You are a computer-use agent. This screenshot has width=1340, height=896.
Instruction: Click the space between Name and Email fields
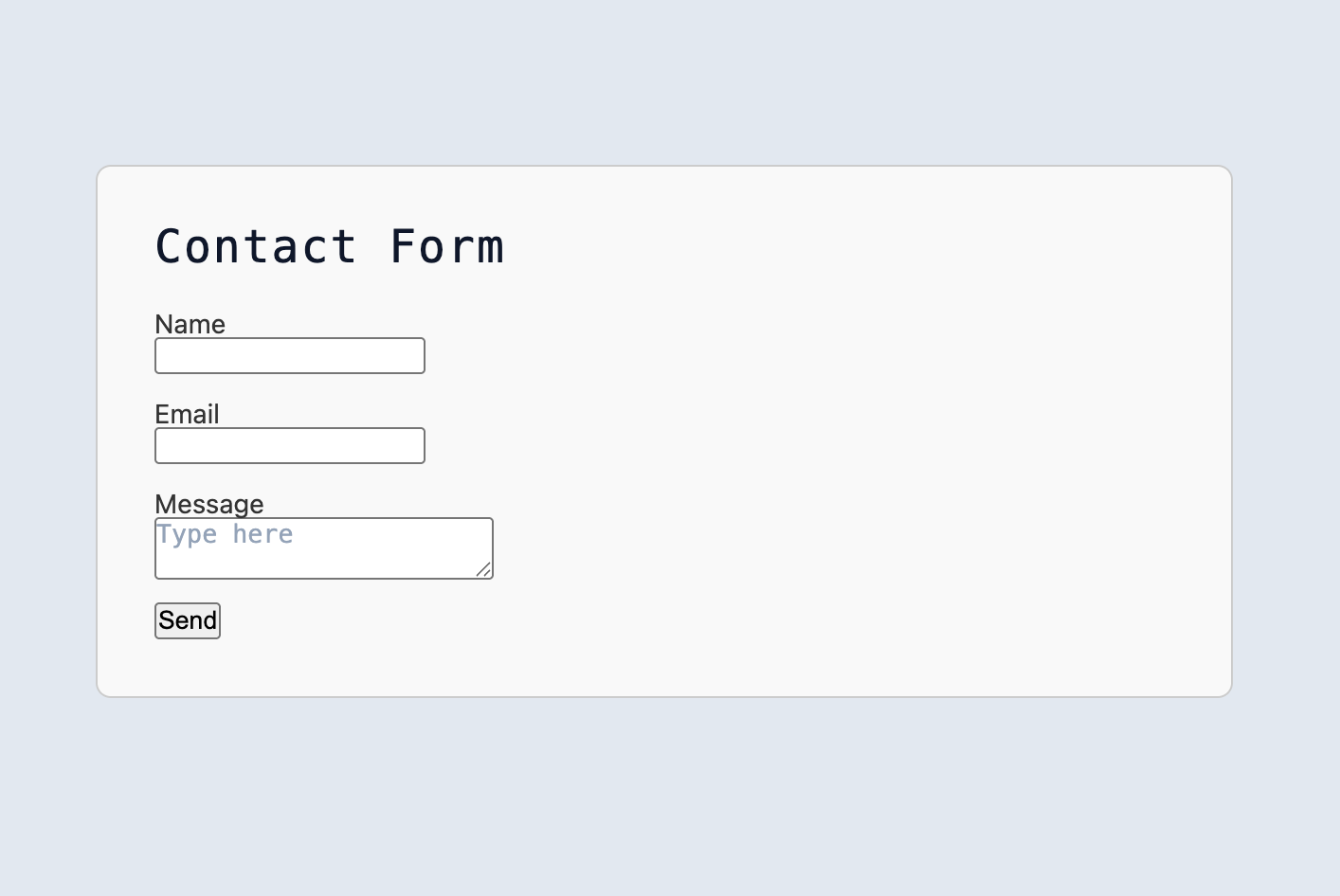(289, 390)
